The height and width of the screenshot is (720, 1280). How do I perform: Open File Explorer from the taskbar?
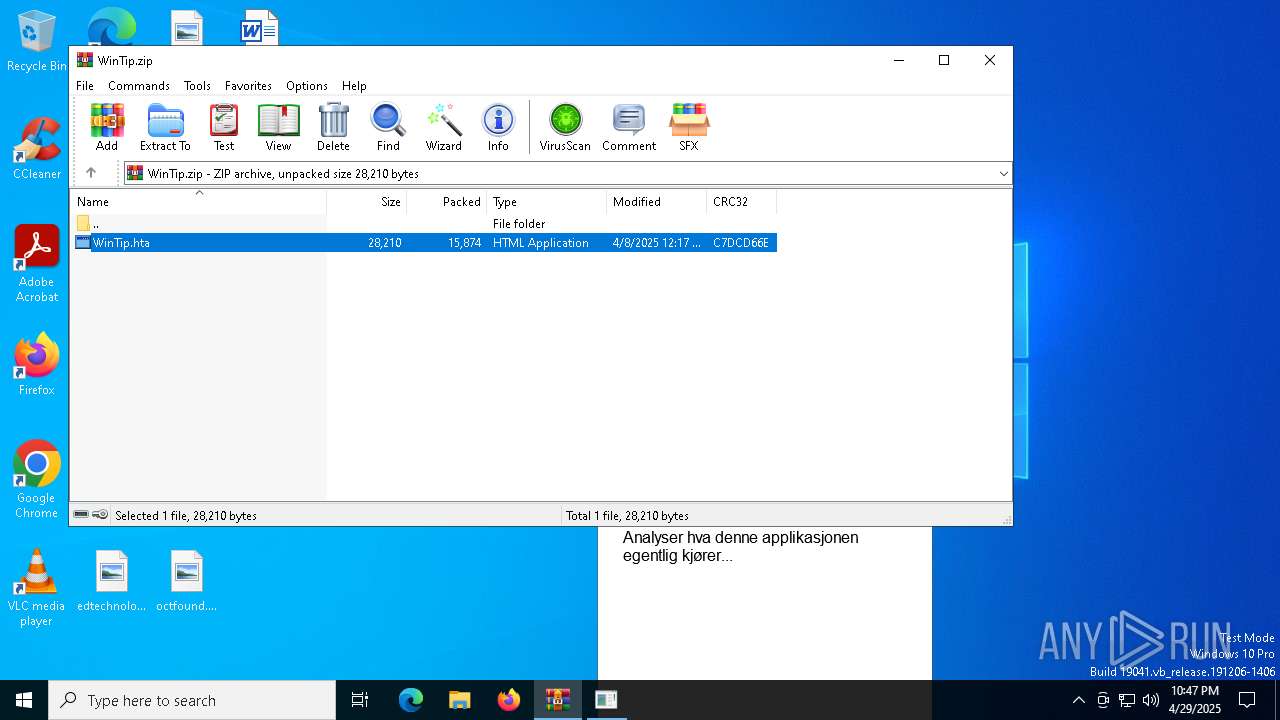point(459,700)
